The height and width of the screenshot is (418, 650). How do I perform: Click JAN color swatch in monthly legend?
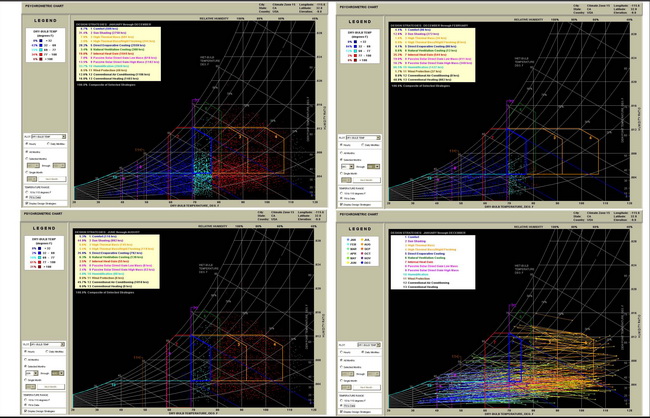pyautogui.click(x=348, y=240)
